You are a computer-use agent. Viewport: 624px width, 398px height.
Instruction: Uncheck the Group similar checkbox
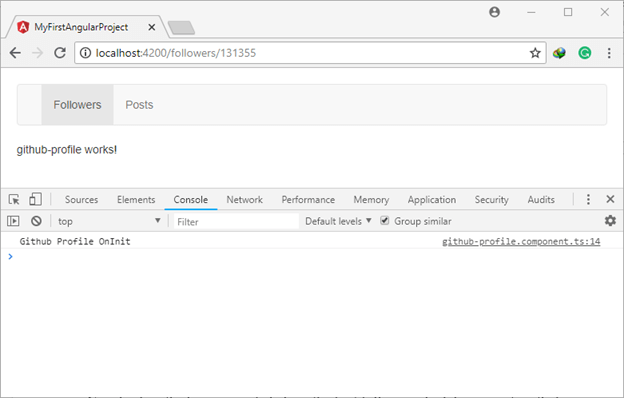point(384,220)
